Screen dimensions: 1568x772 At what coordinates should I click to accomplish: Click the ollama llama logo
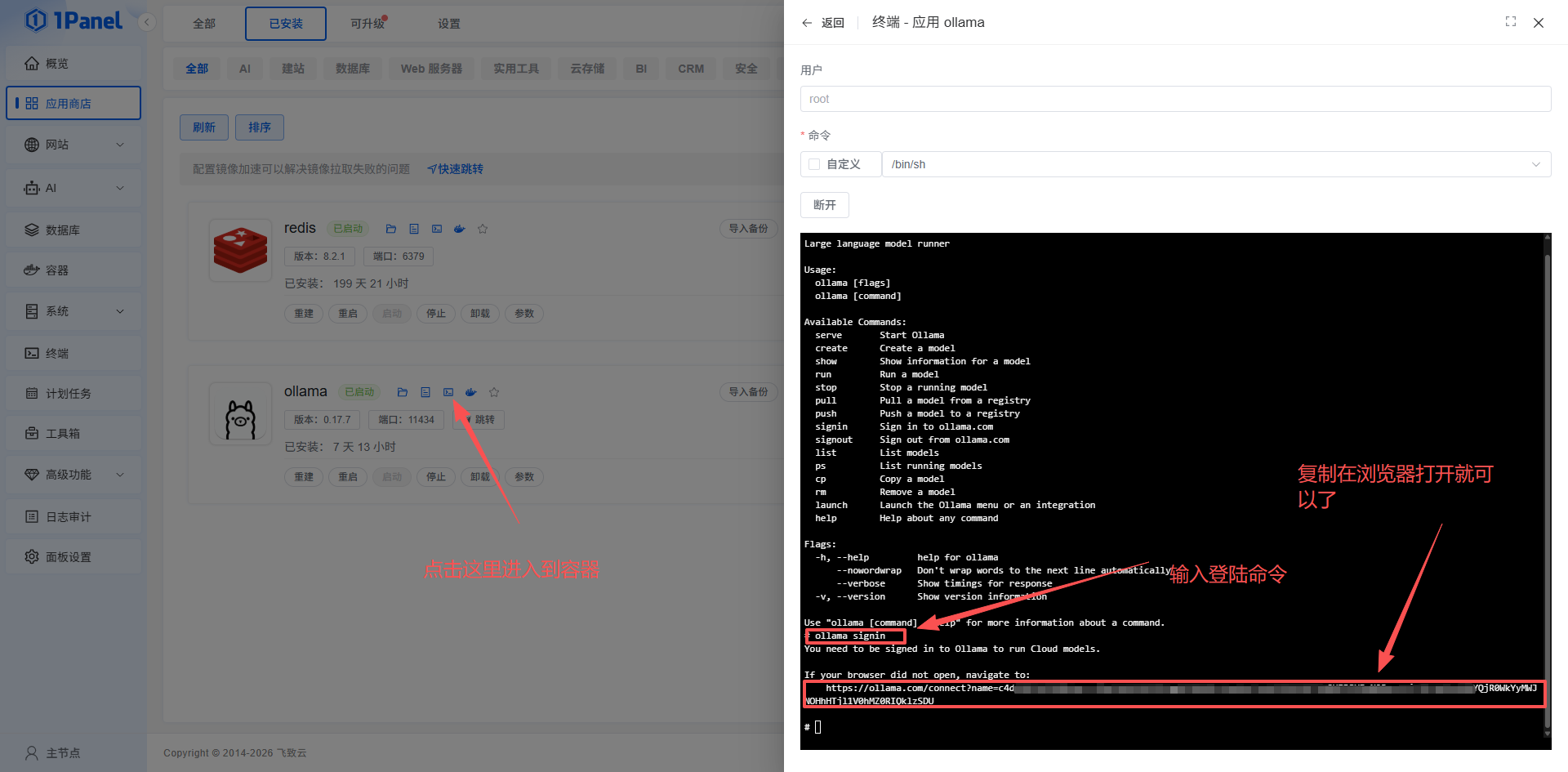pyautogui.click(x=240, y=413)
